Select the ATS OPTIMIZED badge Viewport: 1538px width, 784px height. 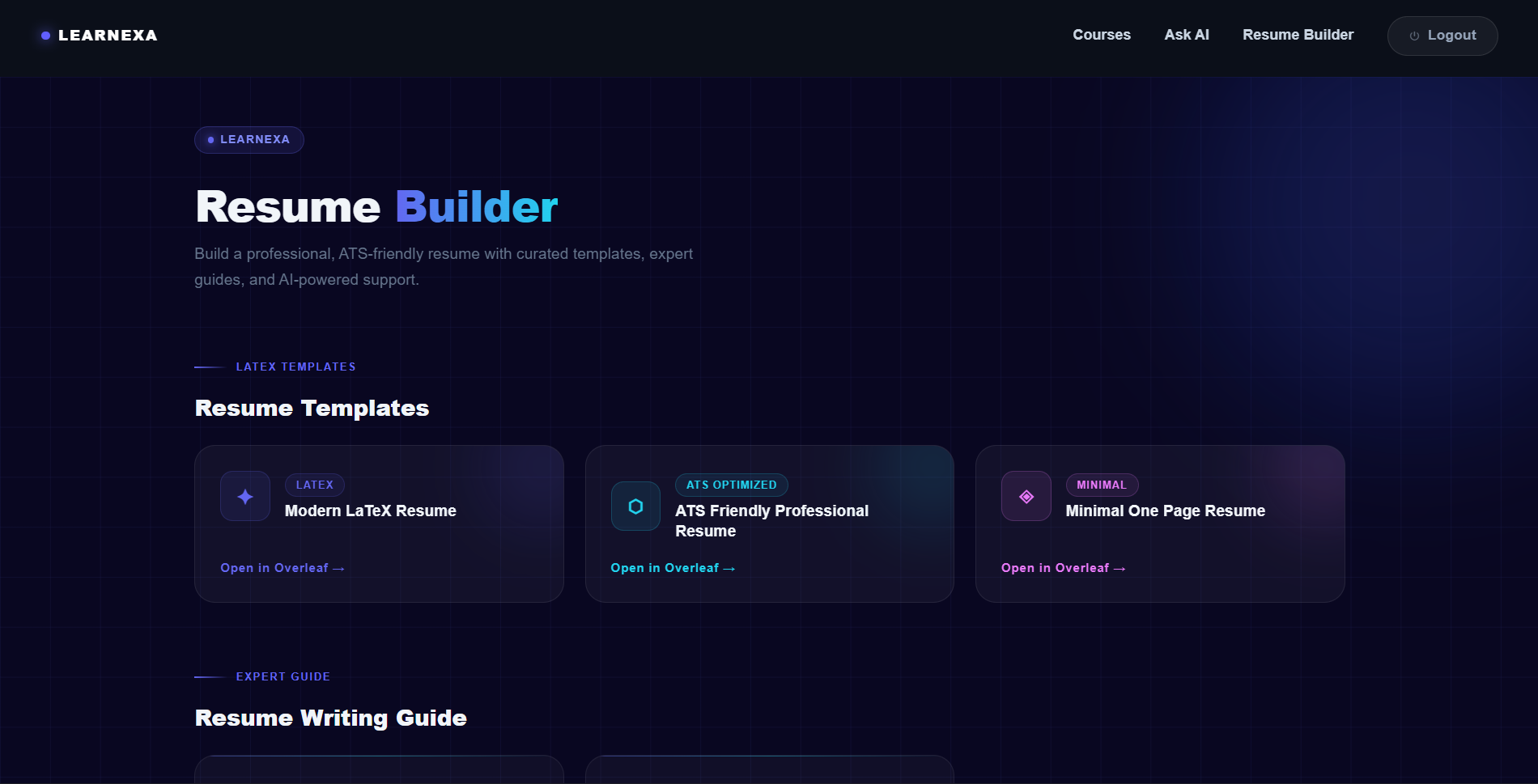[731, 485]
